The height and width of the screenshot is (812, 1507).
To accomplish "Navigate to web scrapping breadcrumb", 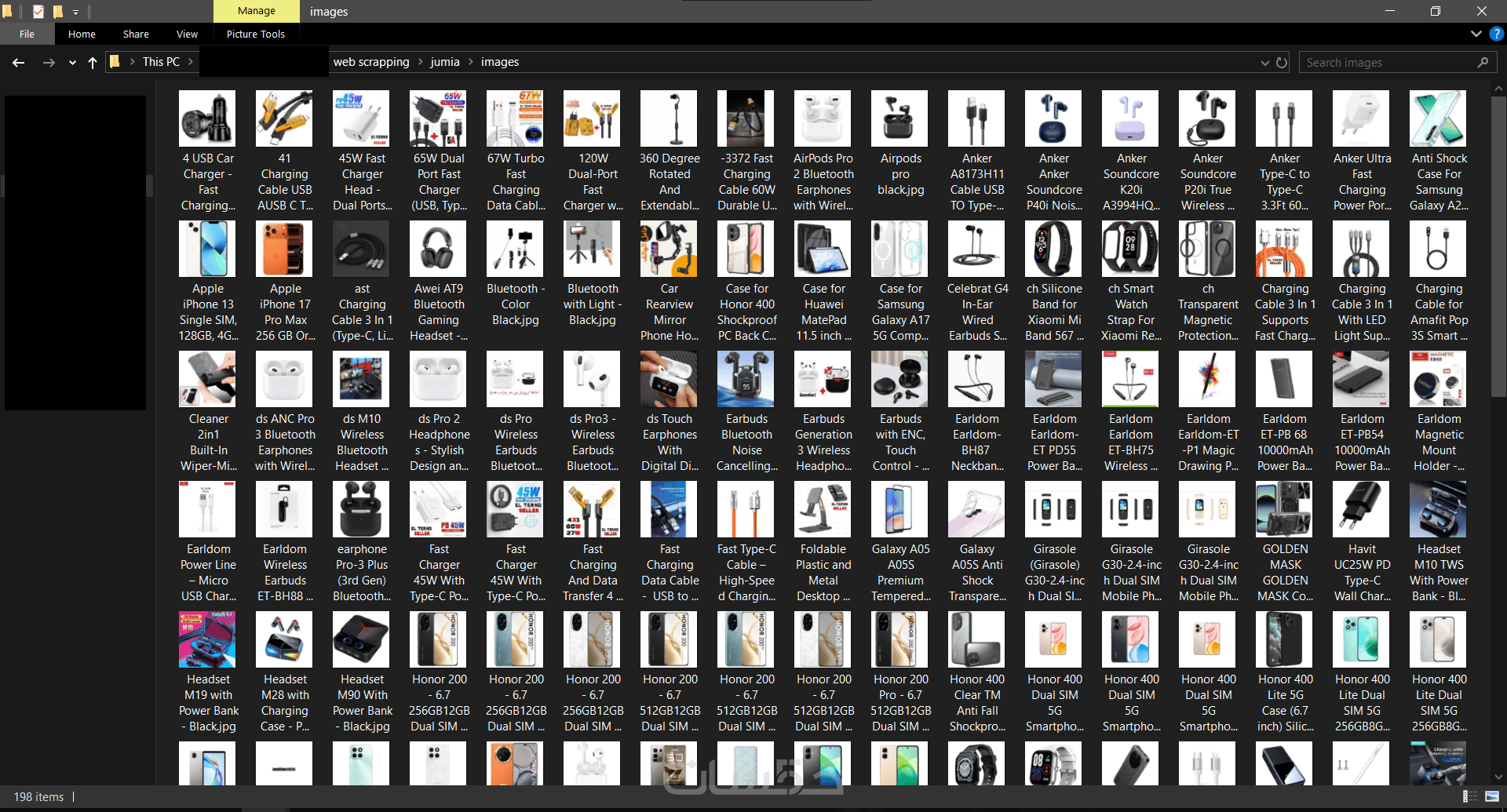I will (371, 62).
